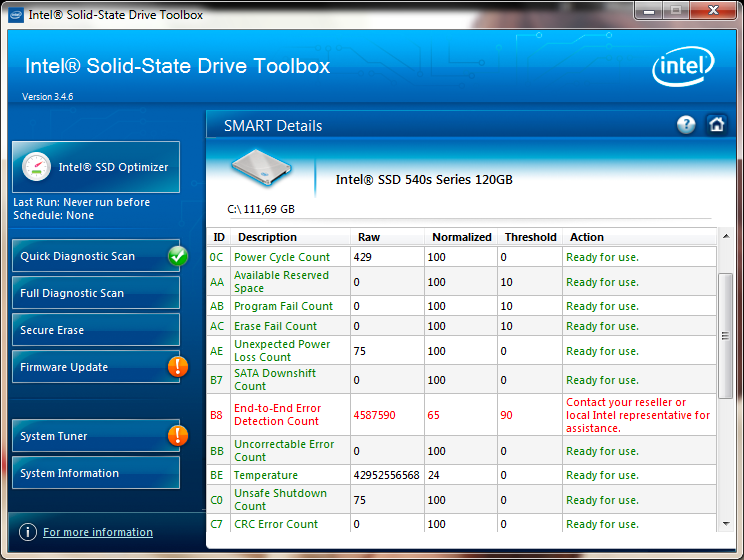Click the red normalized value 65
744x560 pixels.
pyautogui.click(x=433, y=415)
